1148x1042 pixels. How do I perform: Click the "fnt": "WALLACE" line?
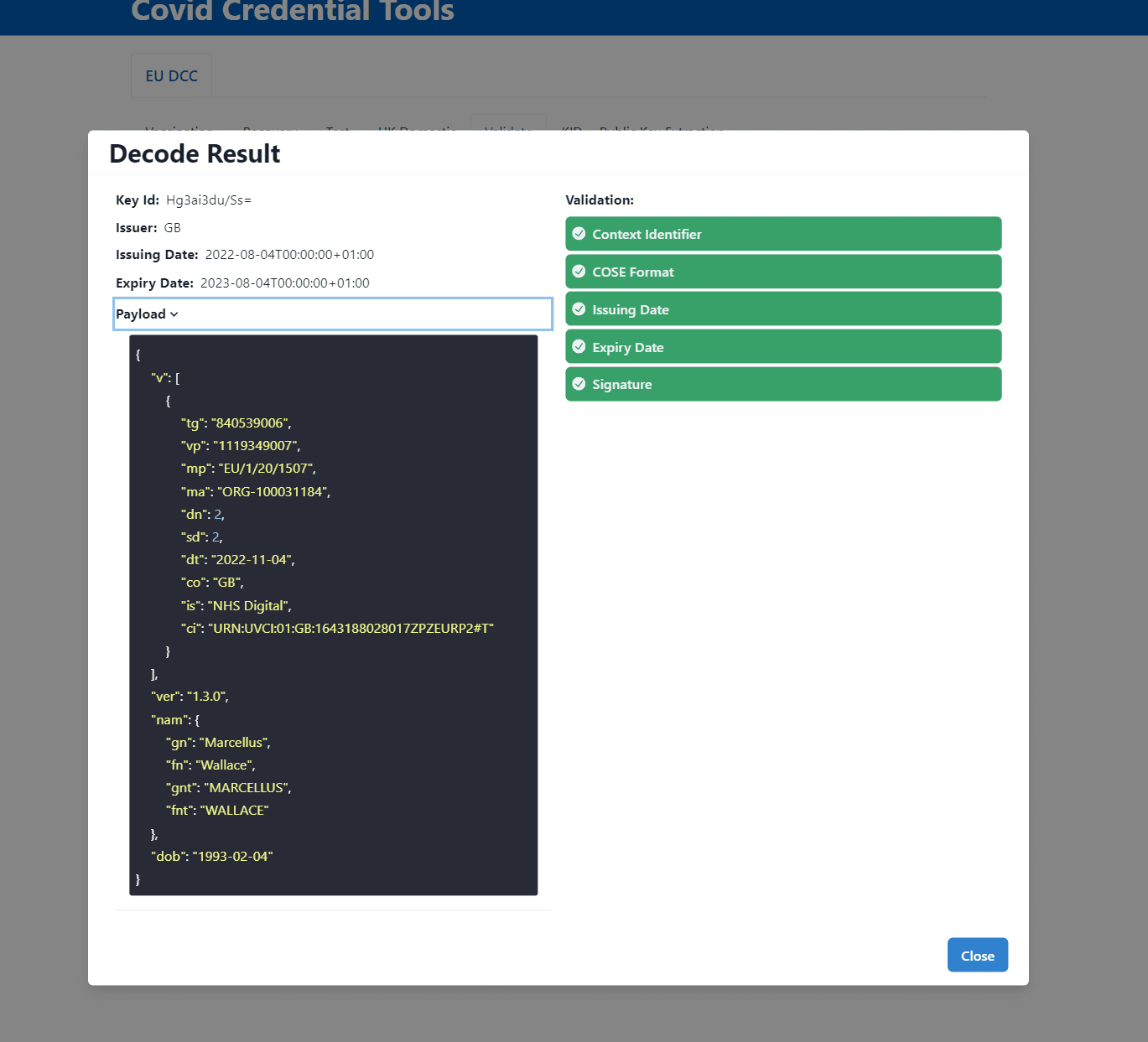pyautogui.click(x=217, y=811)
